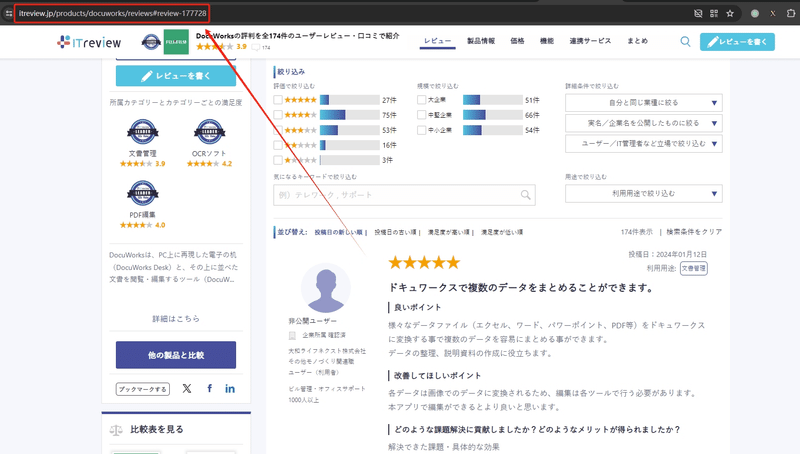Open the PDF編集 category badge
The image size is (800, 454).
coord(142,193)
